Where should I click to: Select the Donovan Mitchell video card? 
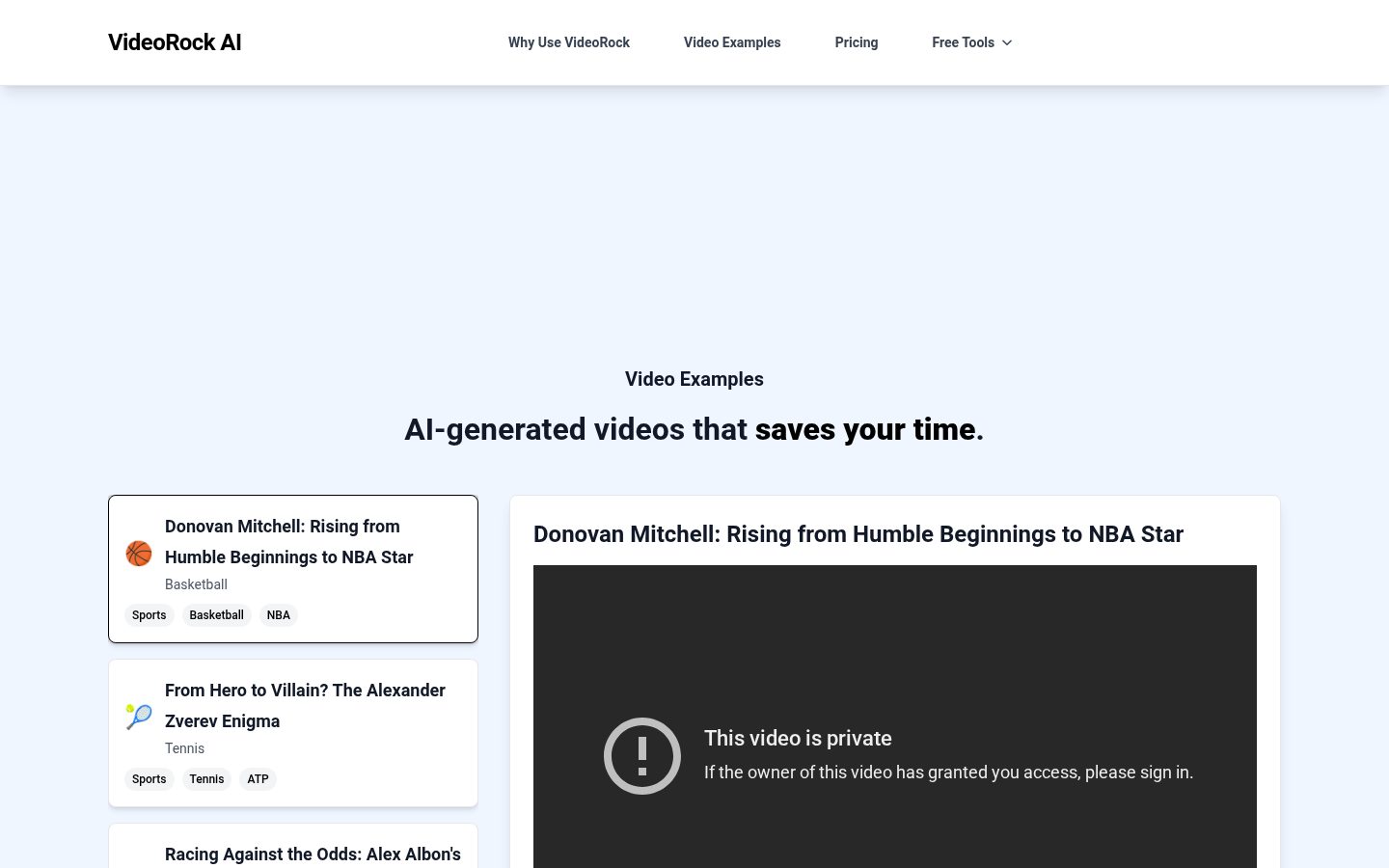[x=293, y=569]
